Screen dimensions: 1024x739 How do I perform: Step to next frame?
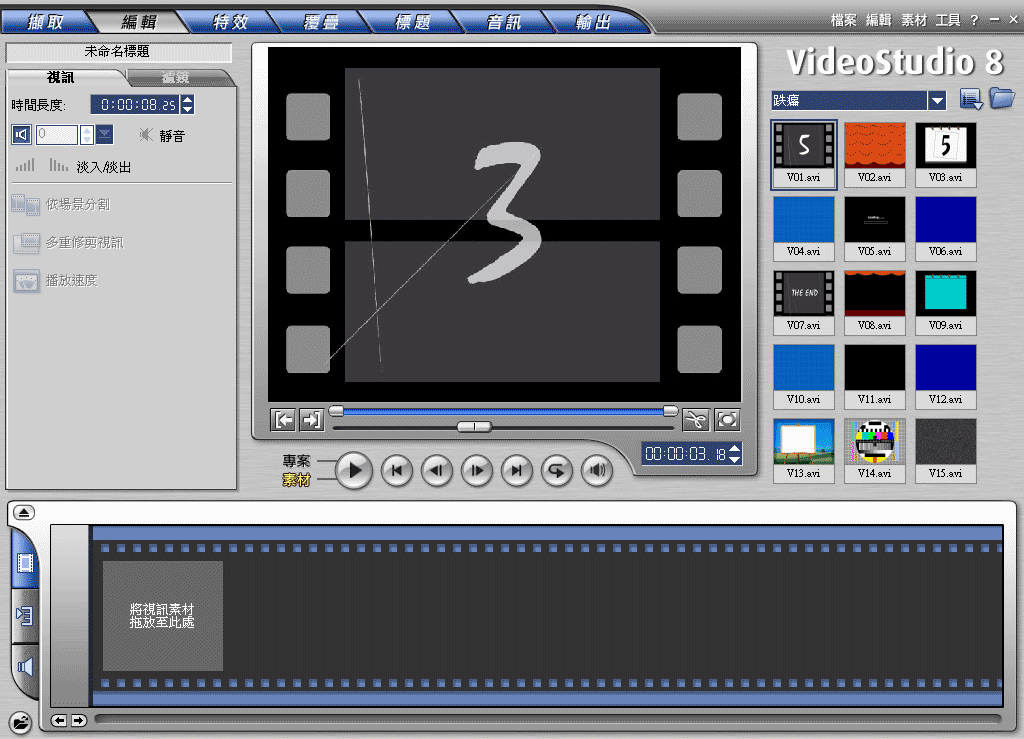477,470
